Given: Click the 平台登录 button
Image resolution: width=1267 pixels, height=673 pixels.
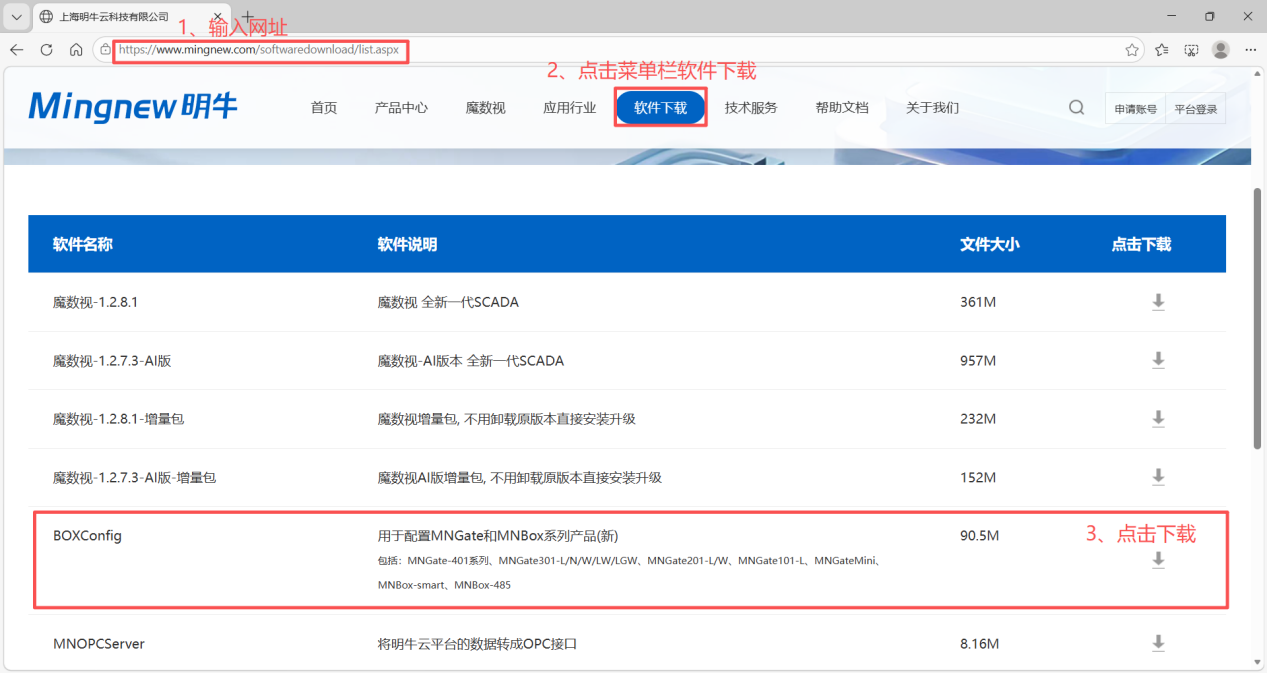Looking at the screenshot, I should click(1196, 109).
